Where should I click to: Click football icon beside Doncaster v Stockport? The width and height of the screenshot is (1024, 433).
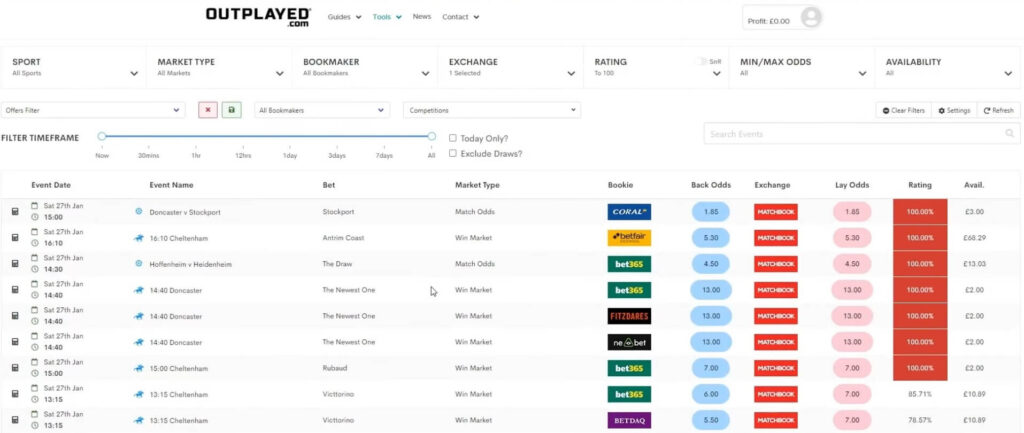[x=138, y=212]
